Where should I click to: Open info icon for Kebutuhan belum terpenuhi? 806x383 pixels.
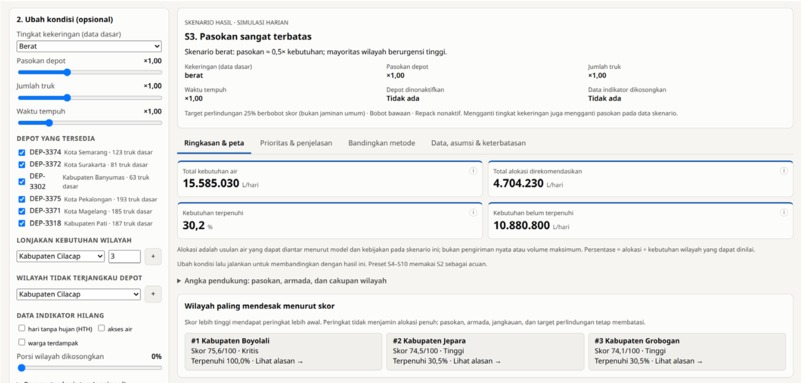783,212
